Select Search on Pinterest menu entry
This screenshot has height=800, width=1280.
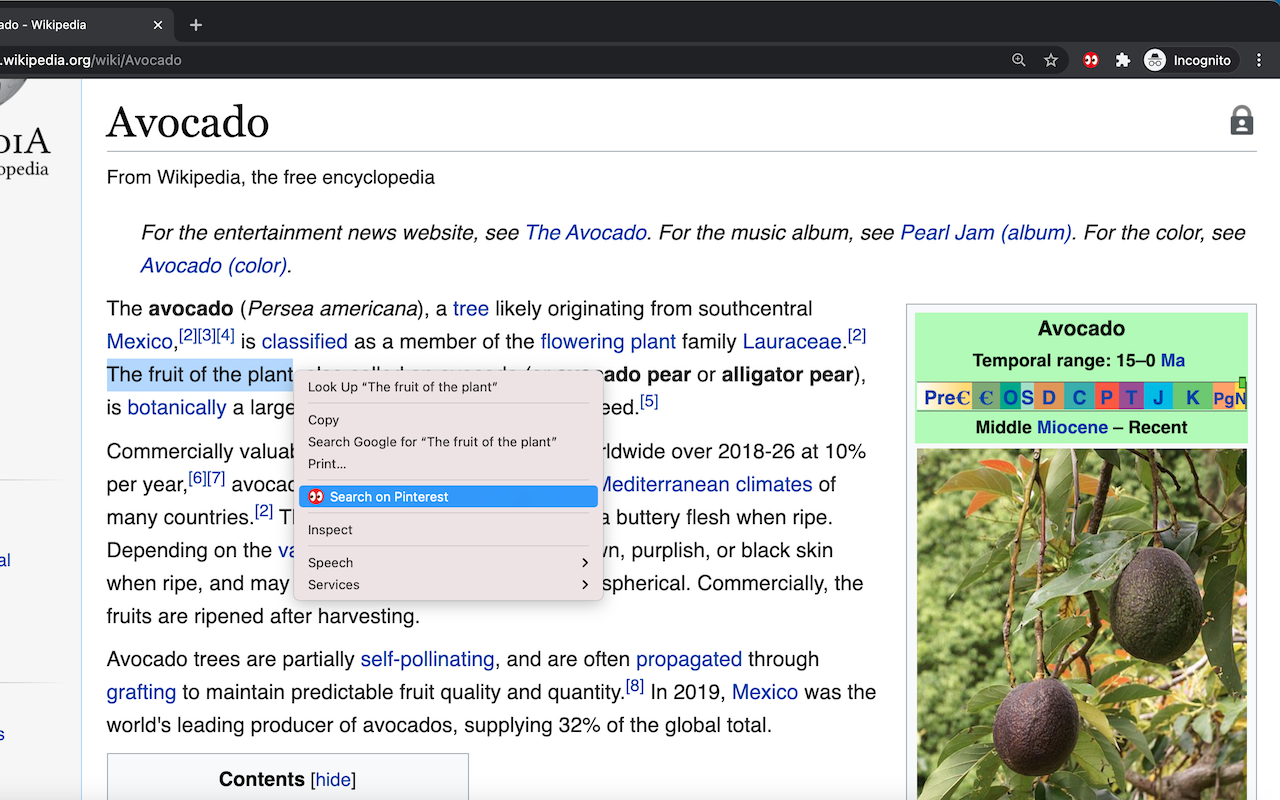(x=448, y=497)
